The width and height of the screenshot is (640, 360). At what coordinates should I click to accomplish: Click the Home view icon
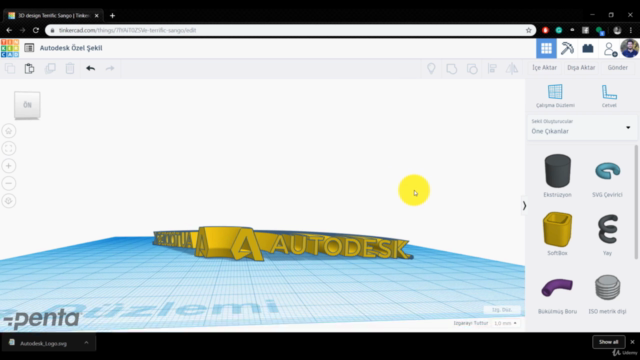point(9,131)
